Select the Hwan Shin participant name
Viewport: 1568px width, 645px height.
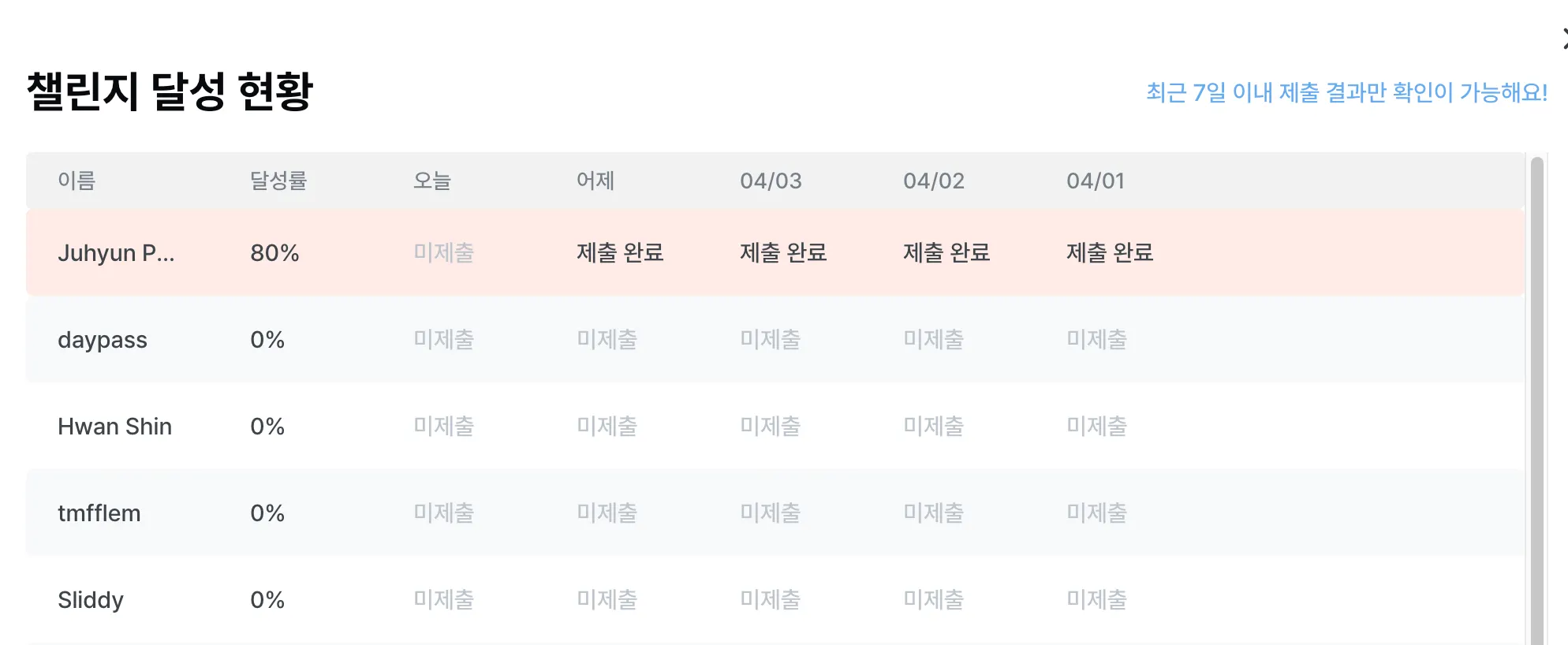(114, 427)
